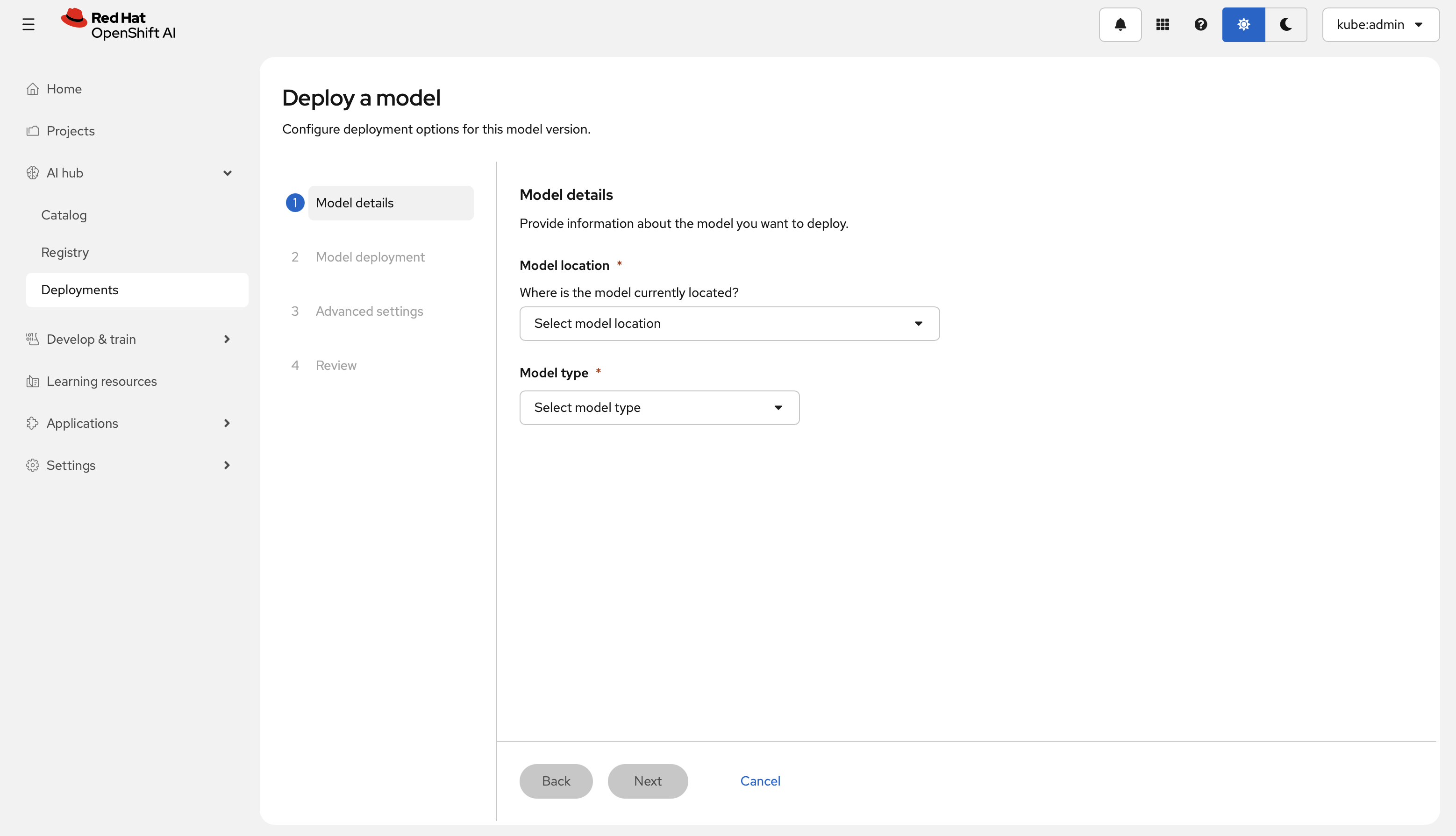Open the Select model type dropdown
Screen dimensions: 1456x836
[659, 408]
